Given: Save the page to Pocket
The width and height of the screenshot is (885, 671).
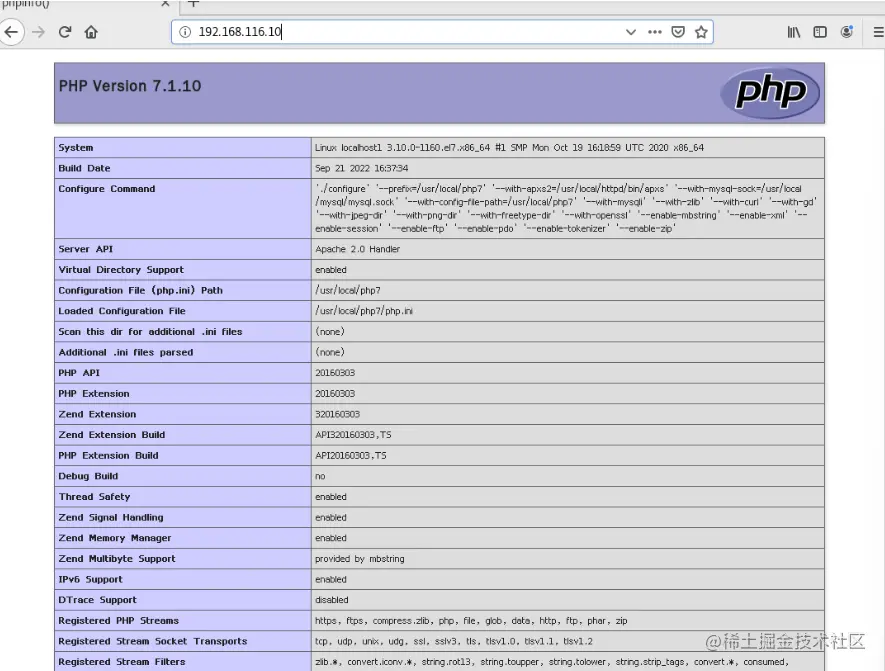Looking at the screenshot, I should (x=678, y=31).
